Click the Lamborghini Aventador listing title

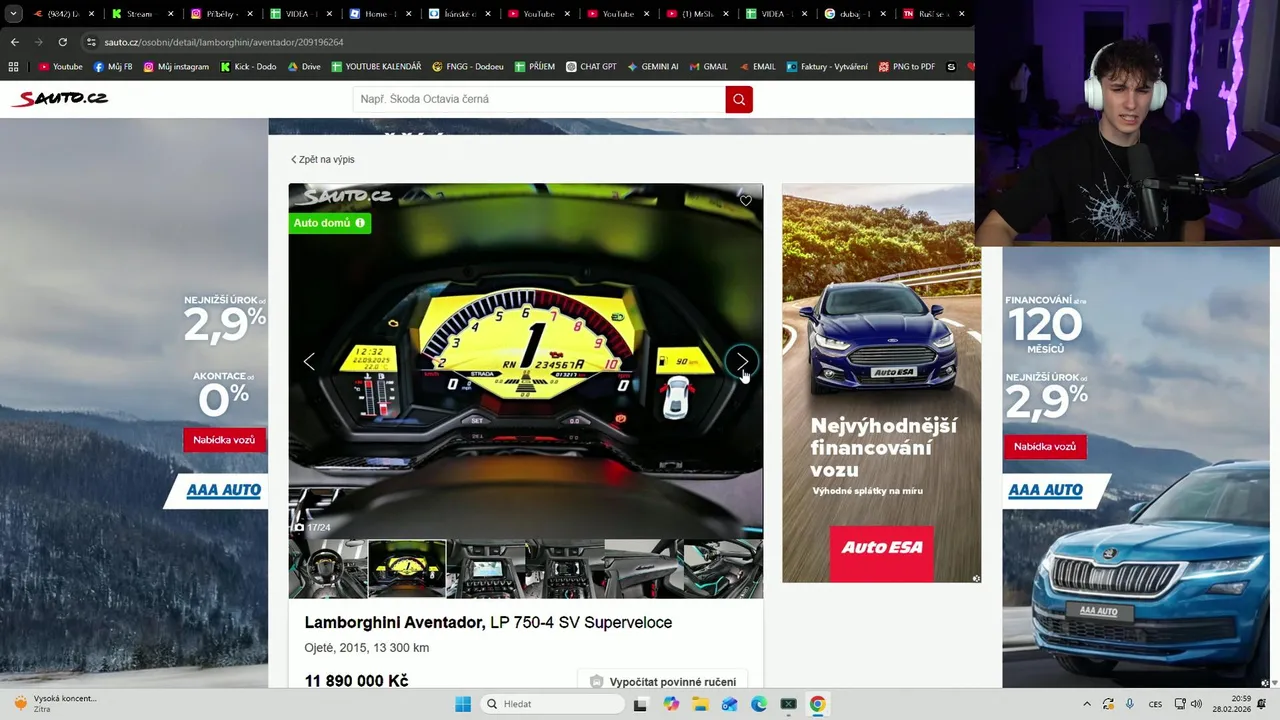488,622
